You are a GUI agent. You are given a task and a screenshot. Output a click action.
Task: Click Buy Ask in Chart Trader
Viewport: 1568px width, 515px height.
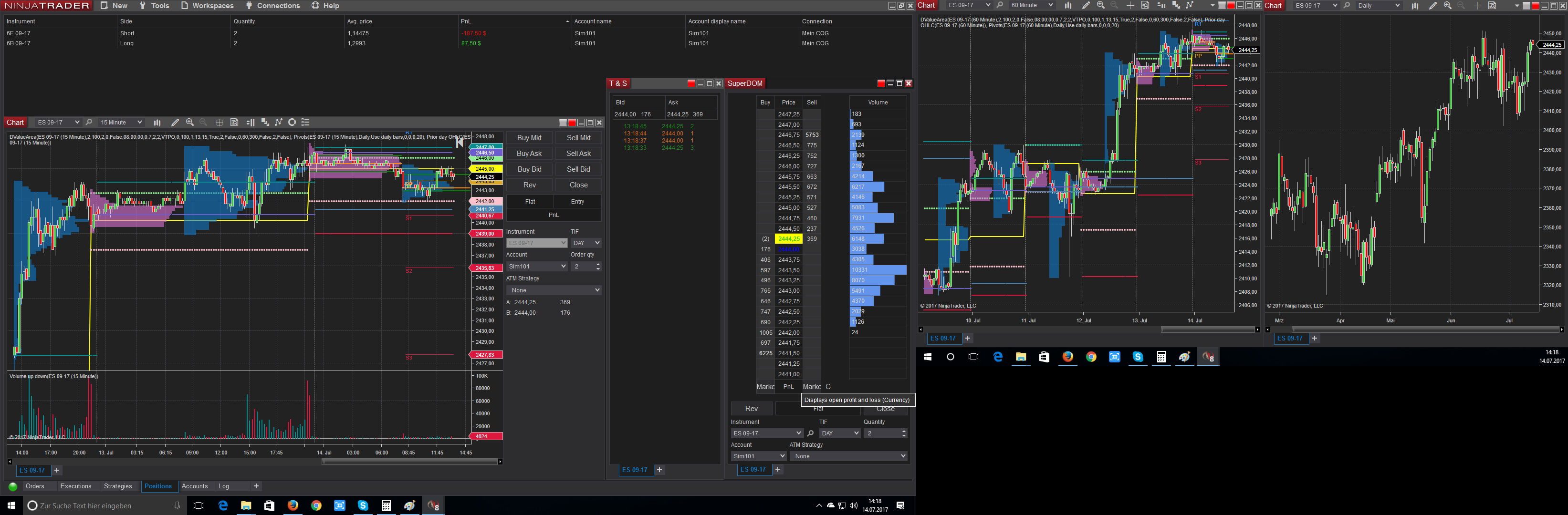529,154
